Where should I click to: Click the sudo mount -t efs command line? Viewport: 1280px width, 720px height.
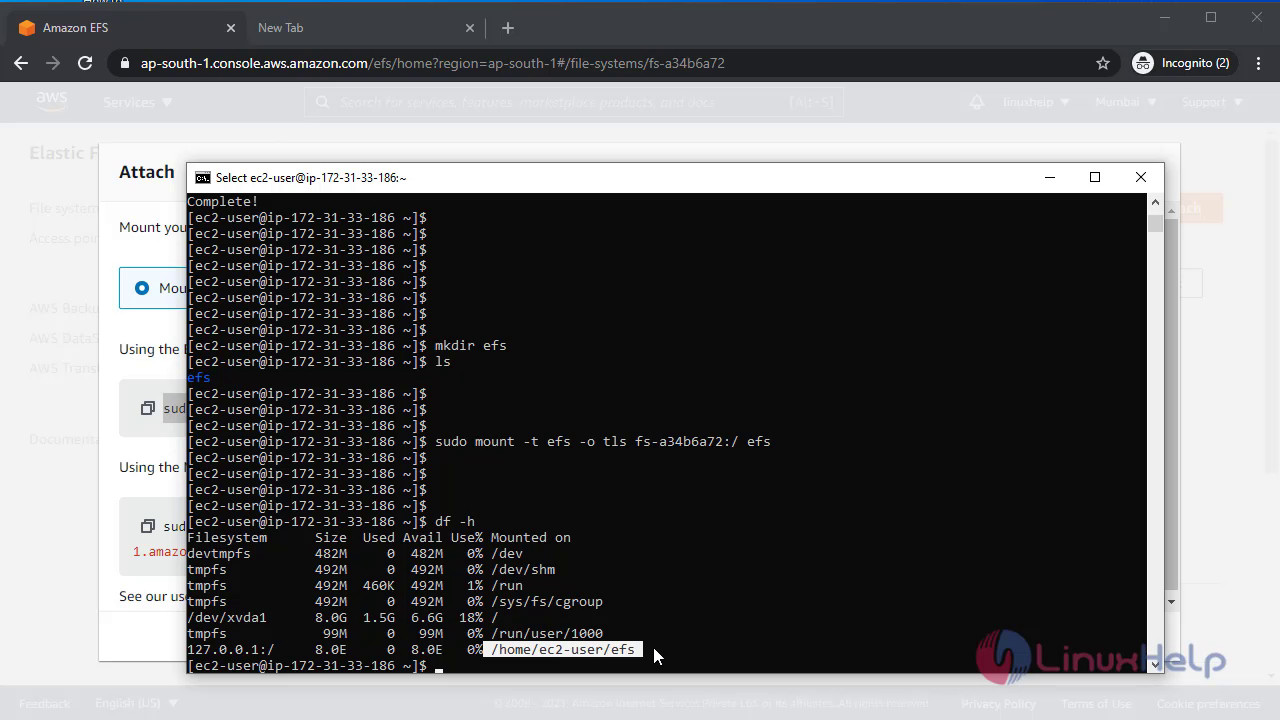(x=603, y=441)
